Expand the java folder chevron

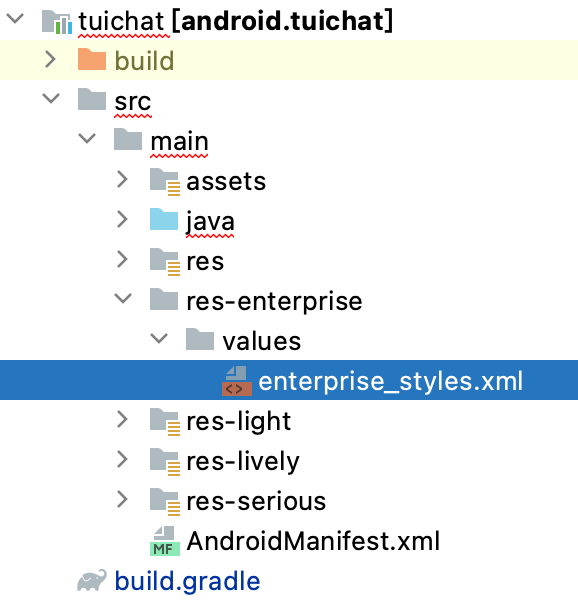coord(122,219)
